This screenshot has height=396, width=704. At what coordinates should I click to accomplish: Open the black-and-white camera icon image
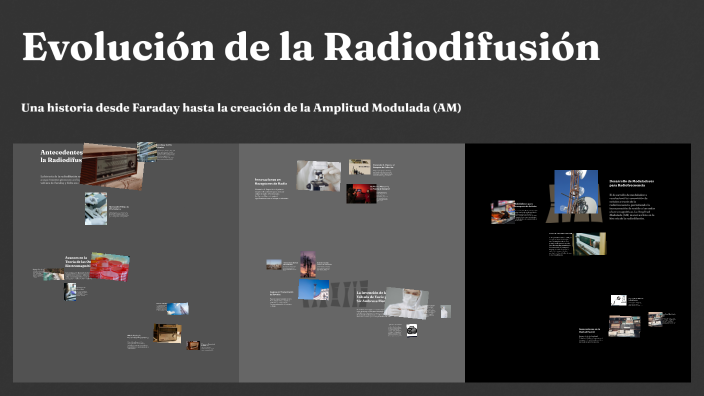(x=412, y=331)
